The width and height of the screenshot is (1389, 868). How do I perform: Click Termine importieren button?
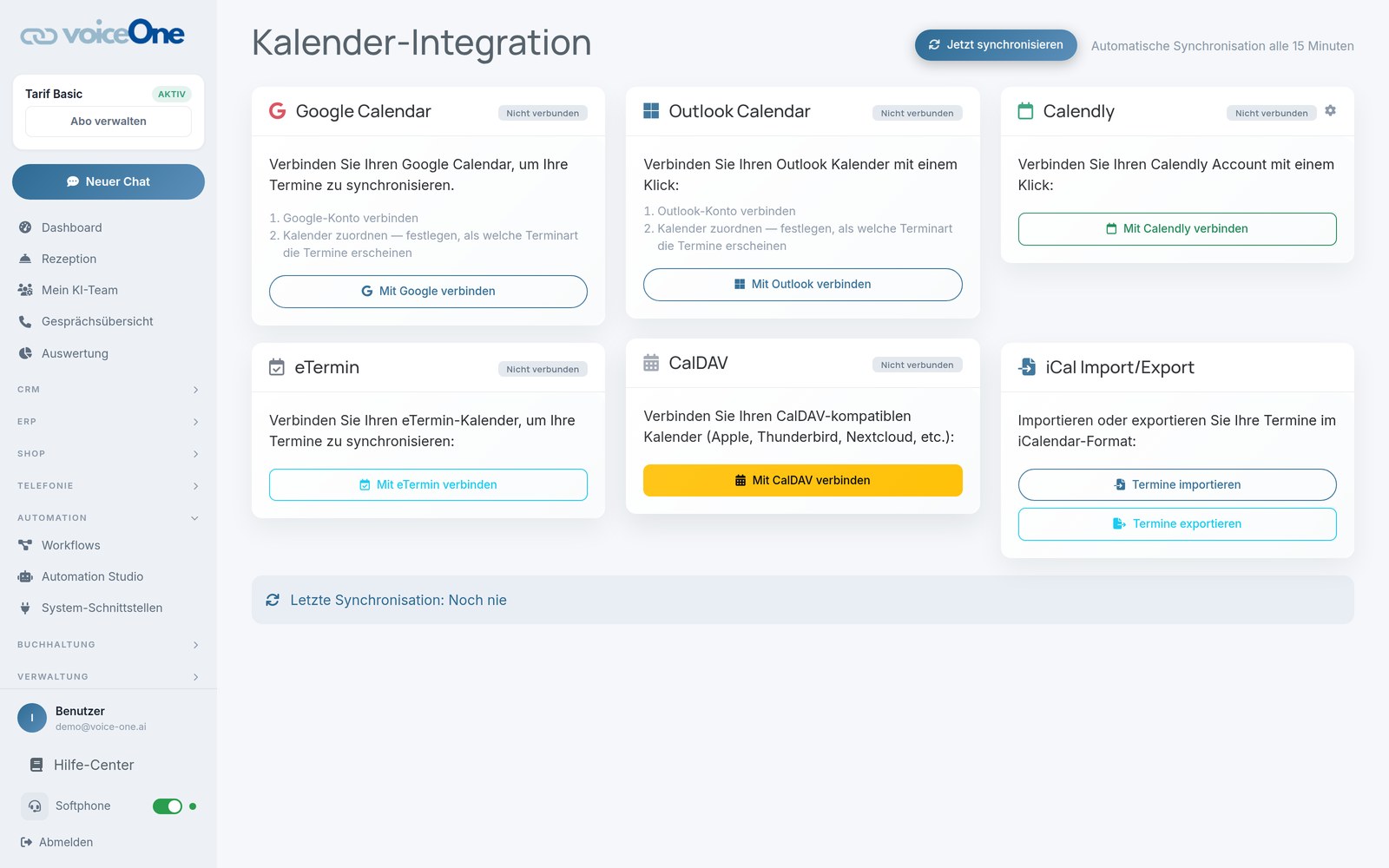(x=1177, y=484)
